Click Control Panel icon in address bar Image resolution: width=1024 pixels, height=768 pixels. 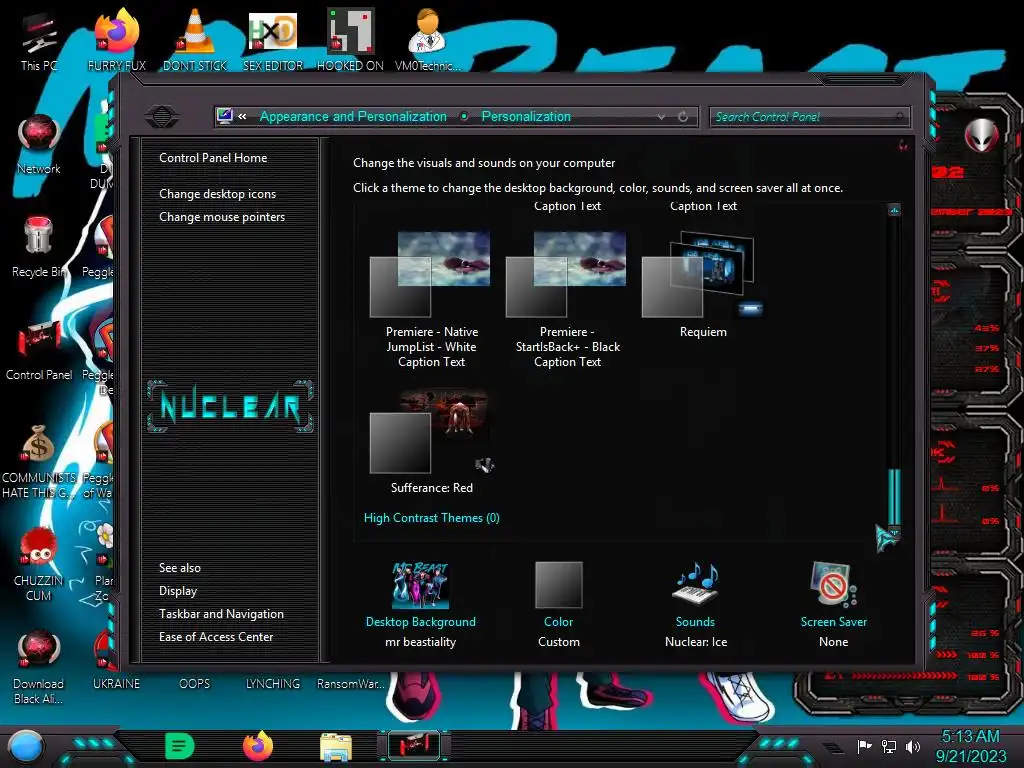coord(225,116)
